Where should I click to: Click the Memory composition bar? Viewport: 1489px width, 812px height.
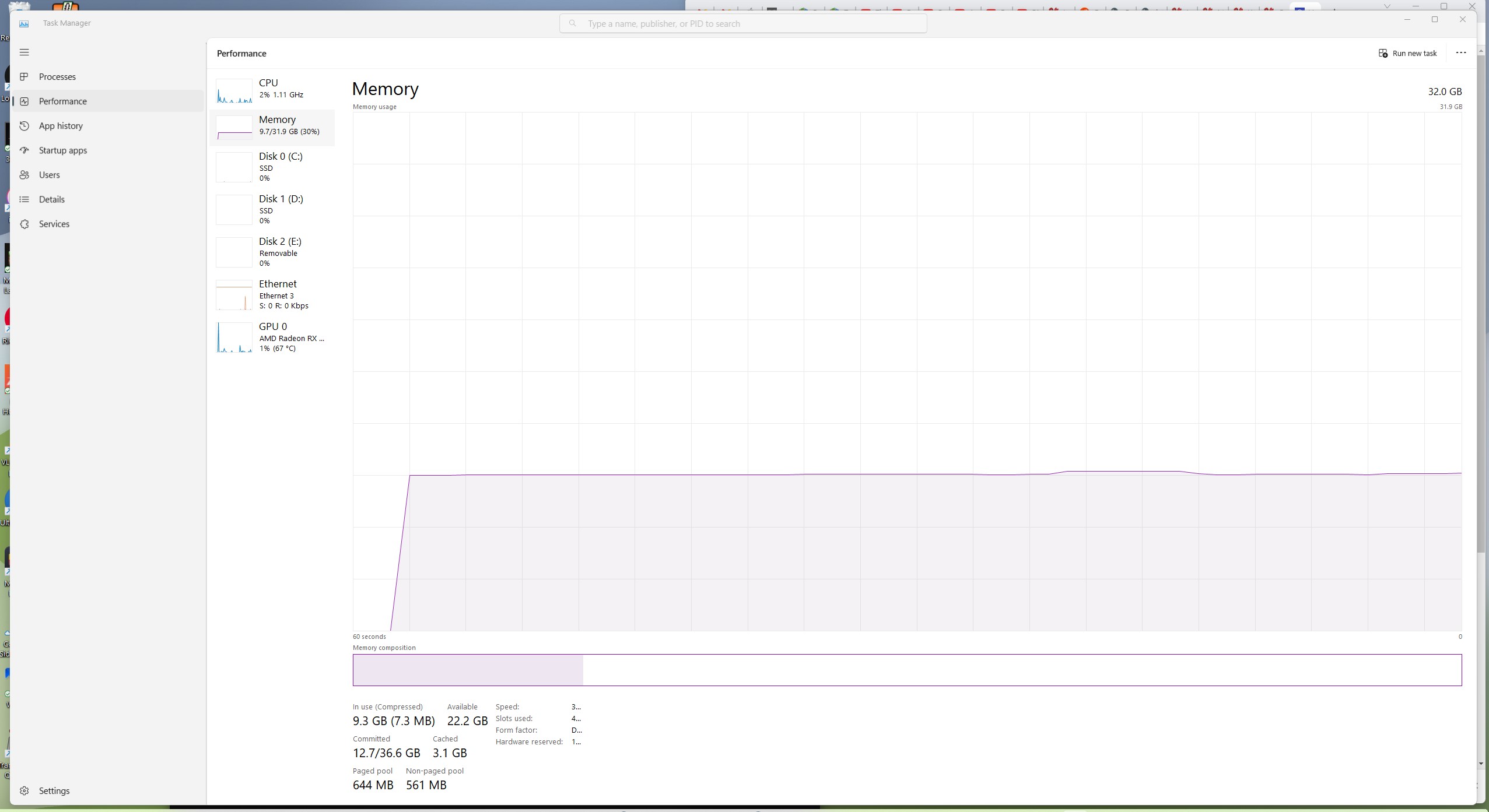tap(906, 670)
